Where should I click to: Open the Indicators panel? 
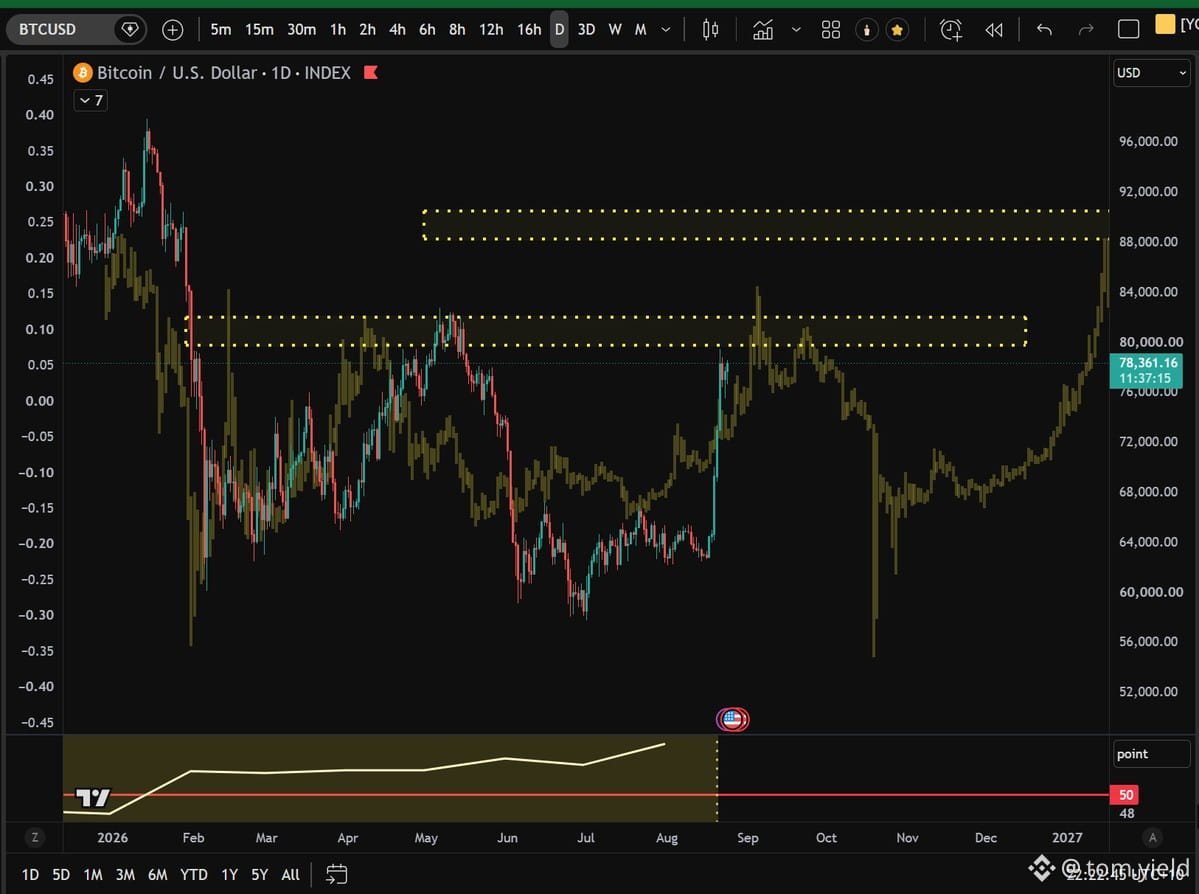[763, 30]
